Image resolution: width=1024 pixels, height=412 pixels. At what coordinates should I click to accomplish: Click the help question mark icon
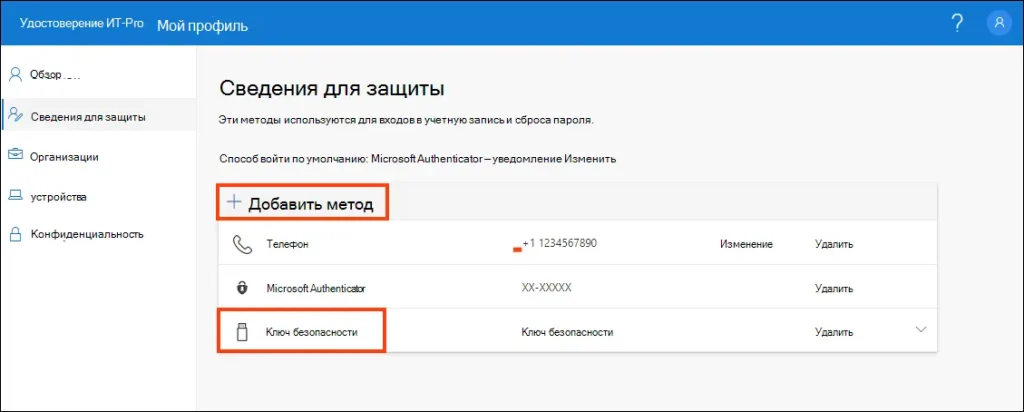pos(957,24)
